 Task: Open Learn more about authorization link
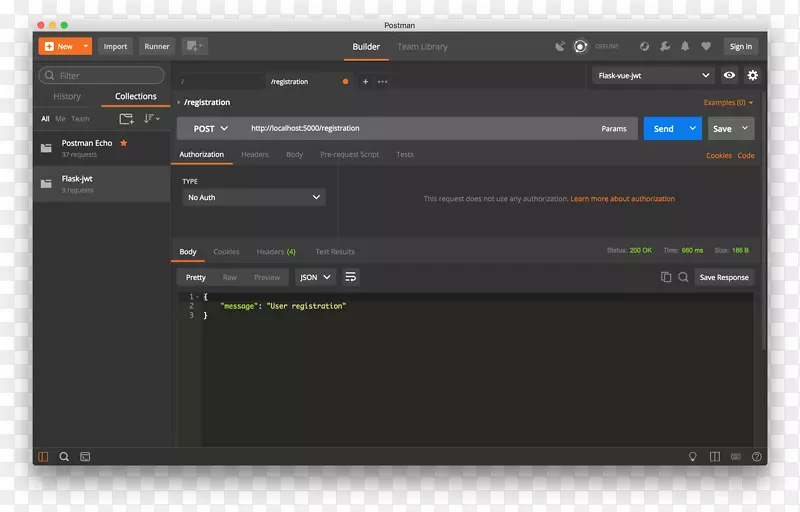pos(622,199)
